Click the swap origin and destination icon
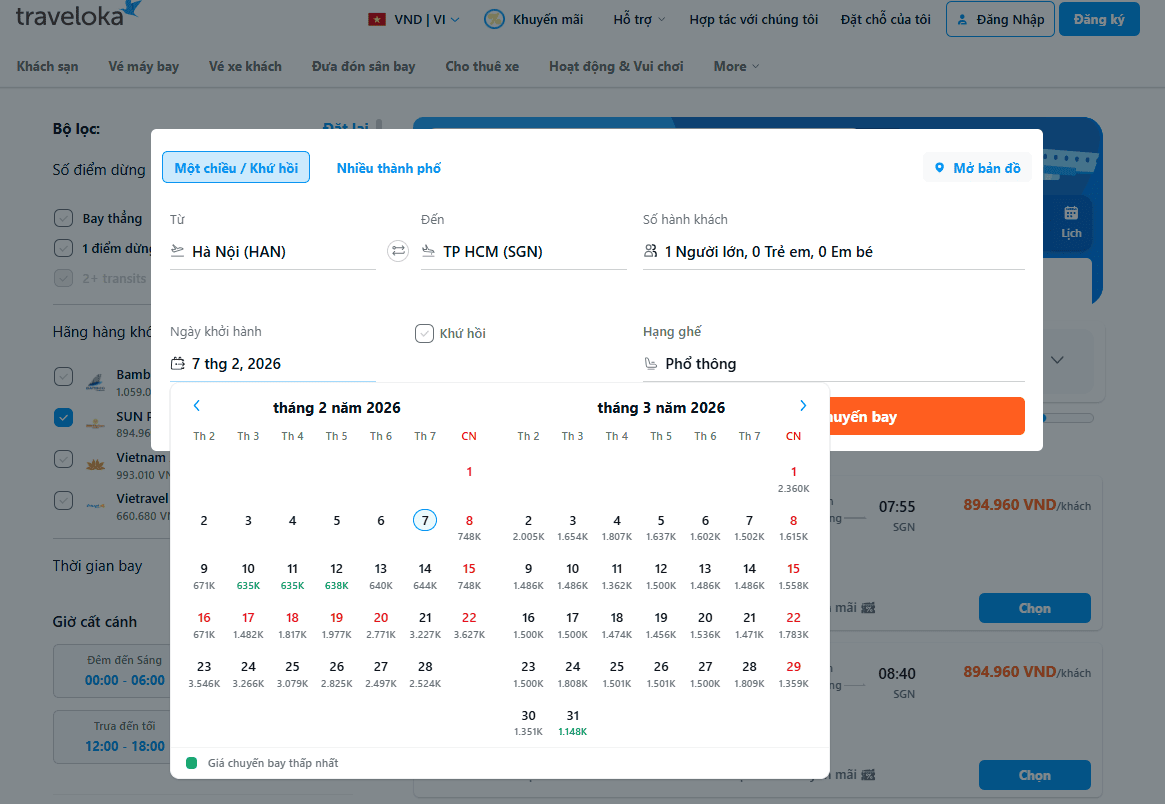 [398, 251]
